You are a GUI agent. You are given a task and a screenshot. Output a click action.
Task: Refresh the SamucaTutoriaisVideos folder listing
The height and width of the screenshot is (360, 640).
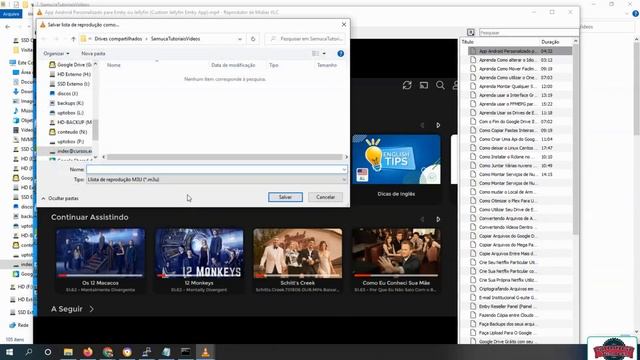253,39
